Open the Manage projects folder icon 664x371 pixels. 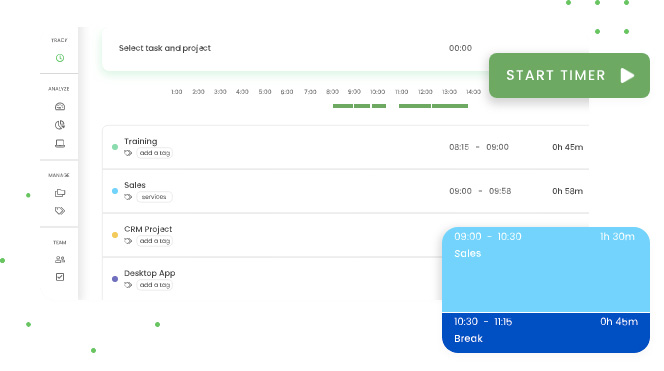click(x=60, y=193)
